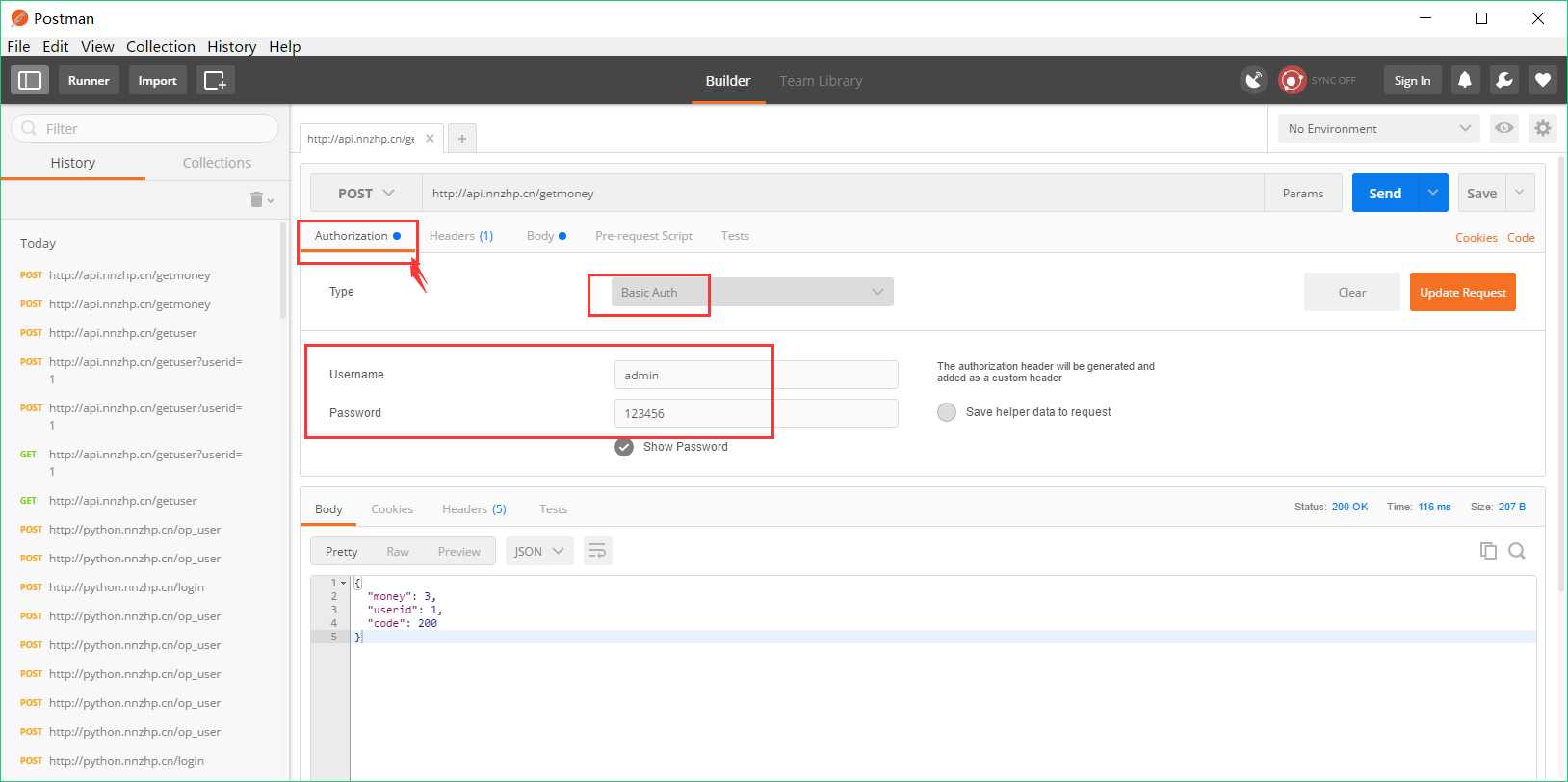Click the sync status circle icon

[x=1292, y=80]
